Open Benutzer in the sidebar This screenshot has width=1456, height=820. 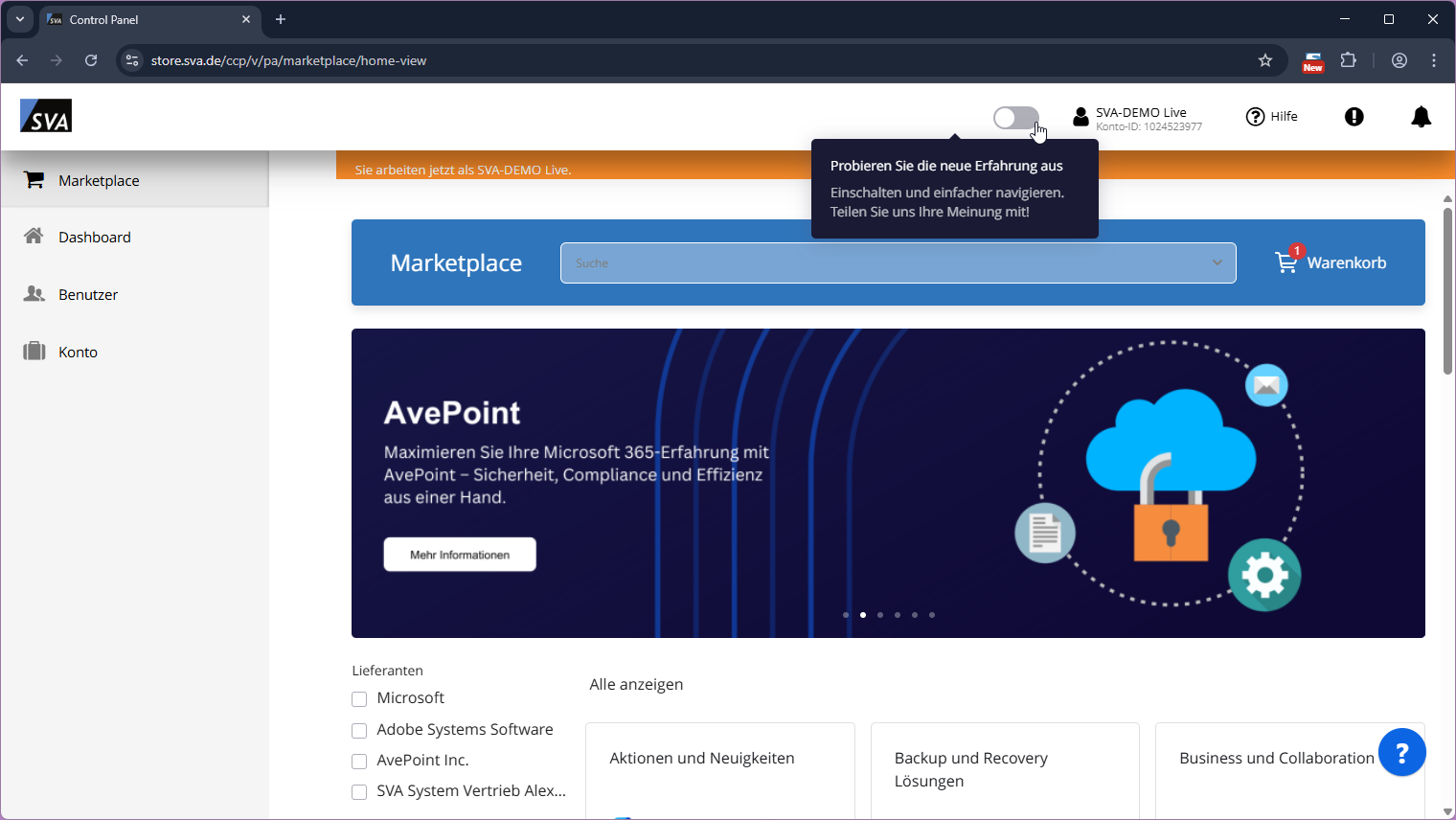click(88, 295)
